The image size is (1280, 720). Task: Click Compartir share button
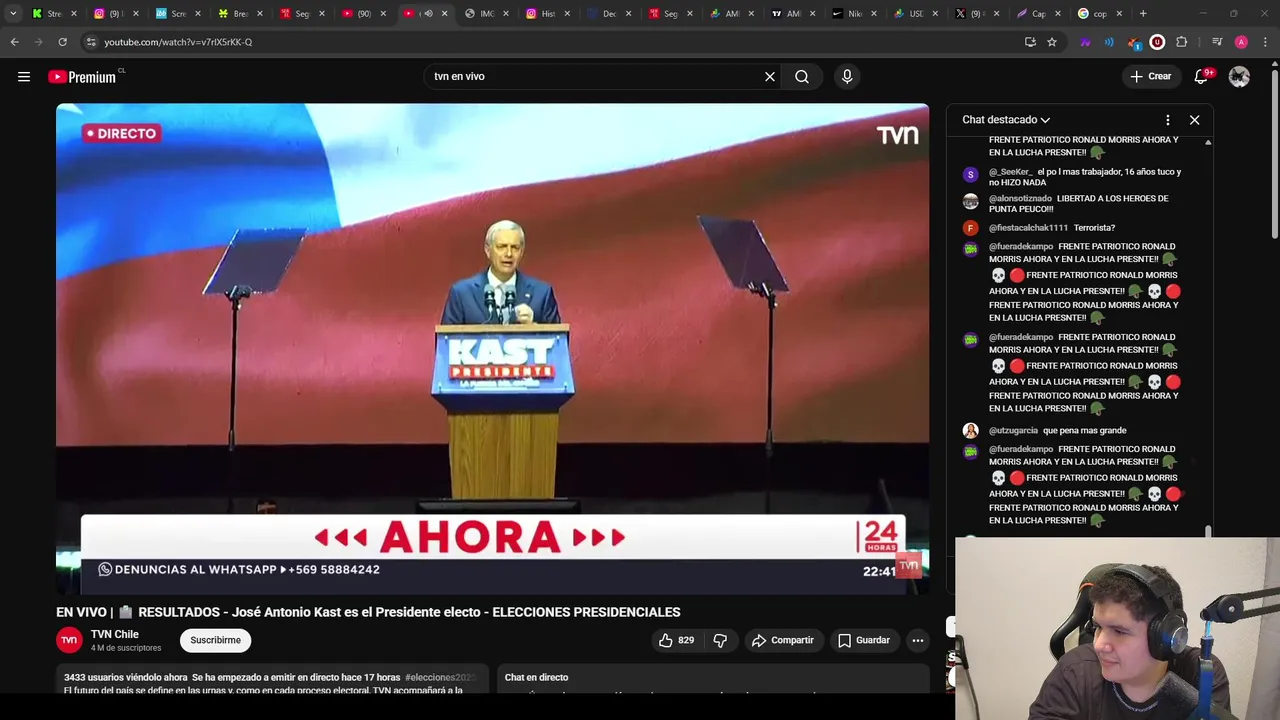tap(782, 640)
